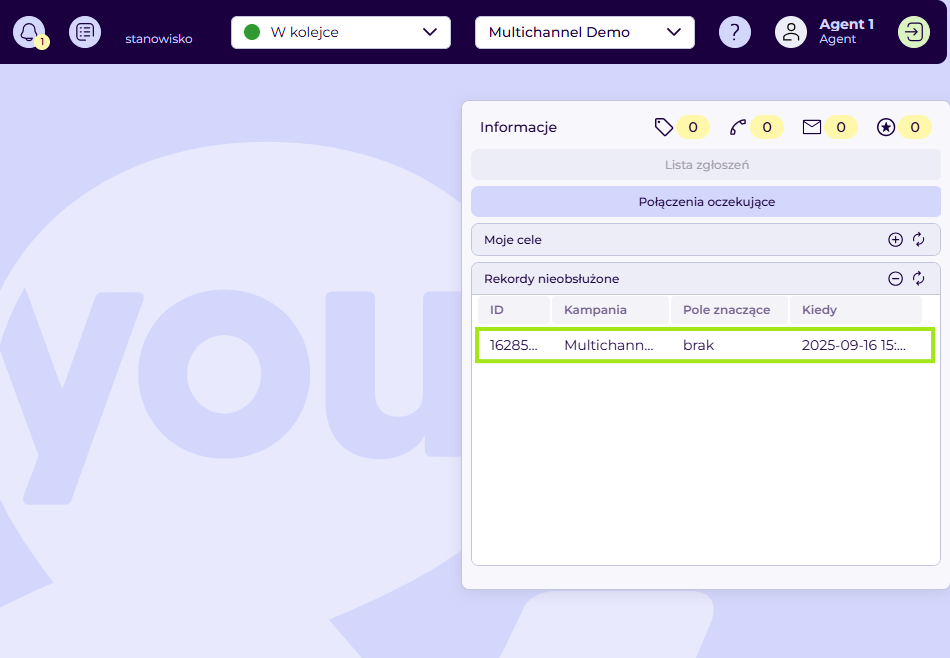The width and height of the screenshot is (950, 658).
Task: Open the list panel icon beside the bell
Action: tap(85, 32)
